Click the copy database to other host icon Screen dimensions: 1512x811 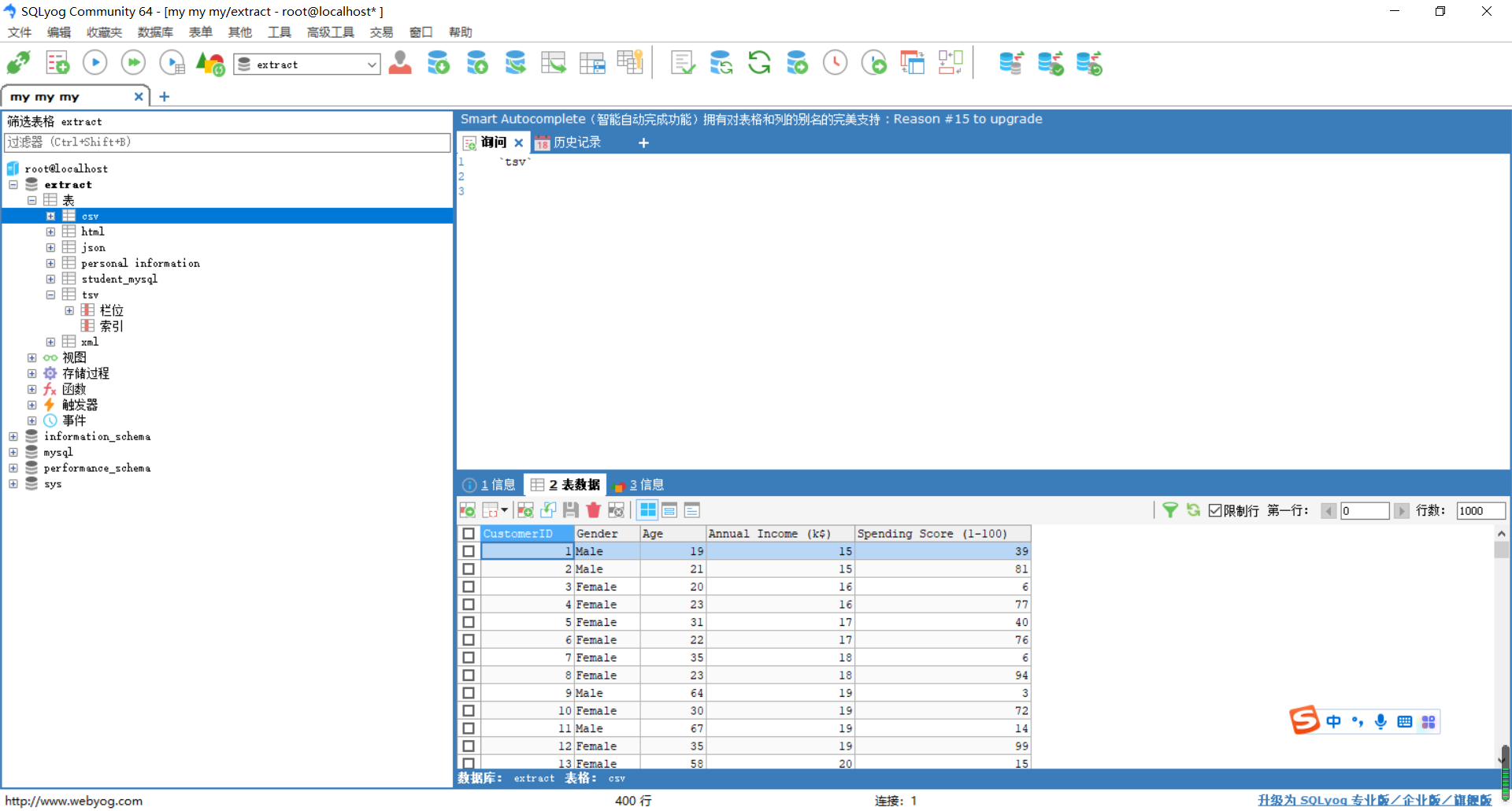tap(516, 63)
